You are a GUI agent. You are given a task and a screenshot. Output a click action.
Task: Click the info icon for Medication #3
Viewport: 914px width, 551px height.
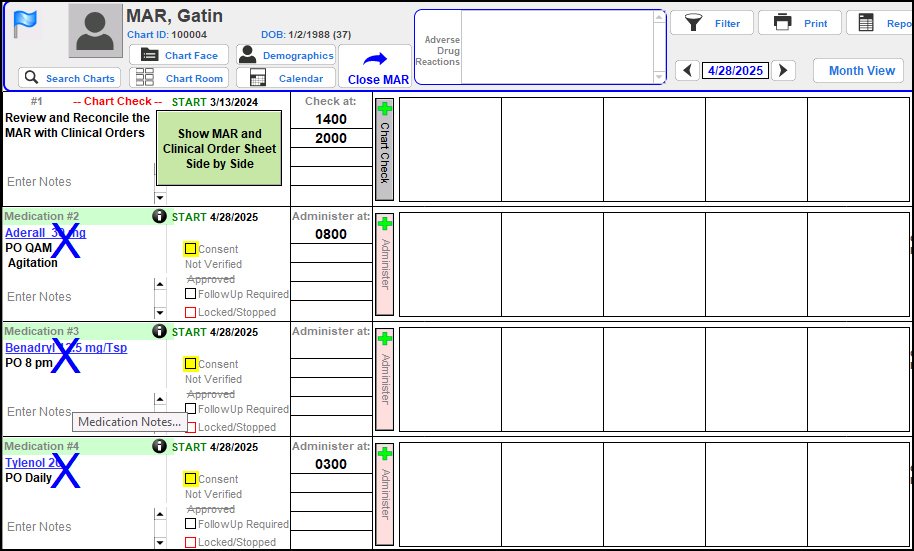pyautogui.click(x=158, y=331)
